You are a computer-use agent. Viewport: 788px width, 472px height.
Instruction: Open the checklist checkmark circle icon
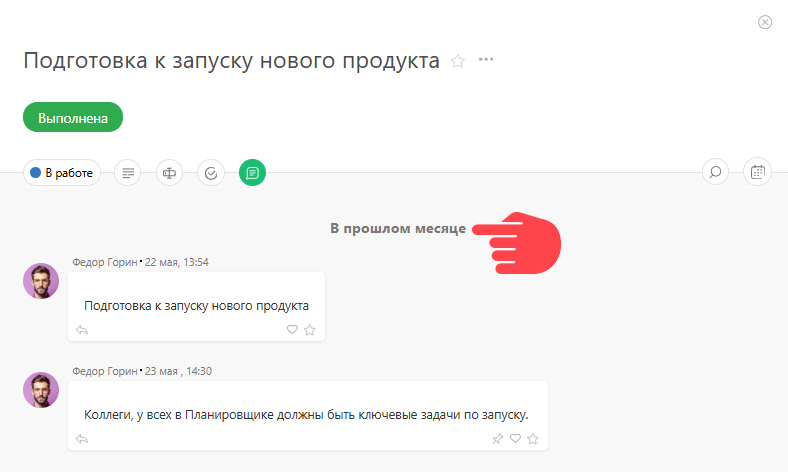click(x=211, y=173)
